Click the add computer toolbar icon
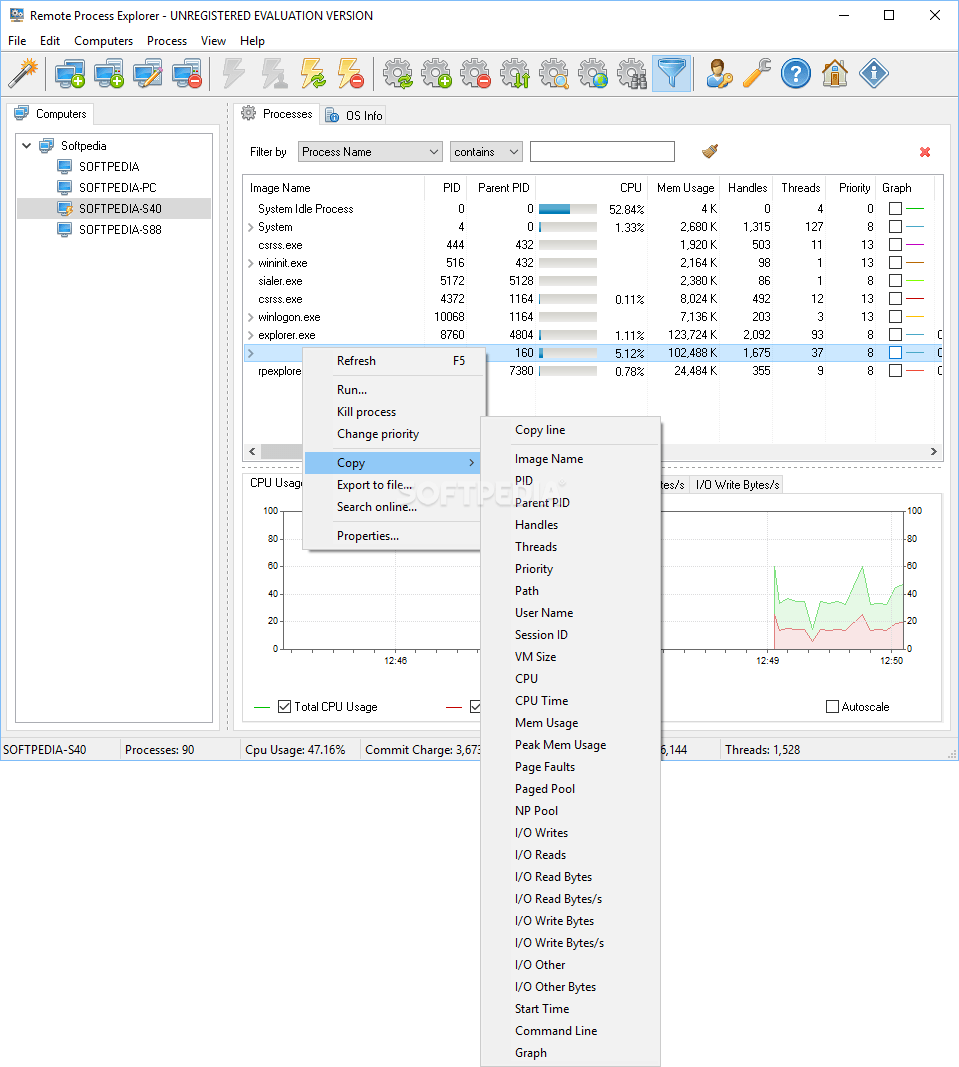The image size is (959, 1067). click(70, 73)
